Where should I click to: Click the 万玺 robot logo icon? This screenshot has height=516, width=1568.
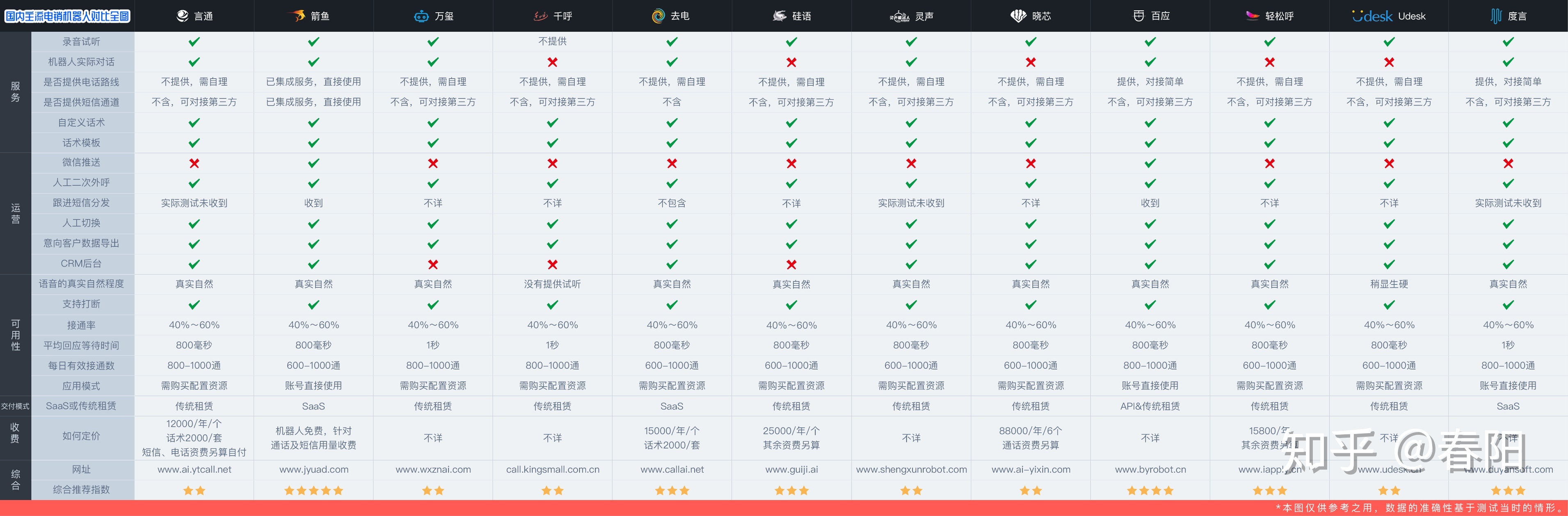click(x=421, y=16)
